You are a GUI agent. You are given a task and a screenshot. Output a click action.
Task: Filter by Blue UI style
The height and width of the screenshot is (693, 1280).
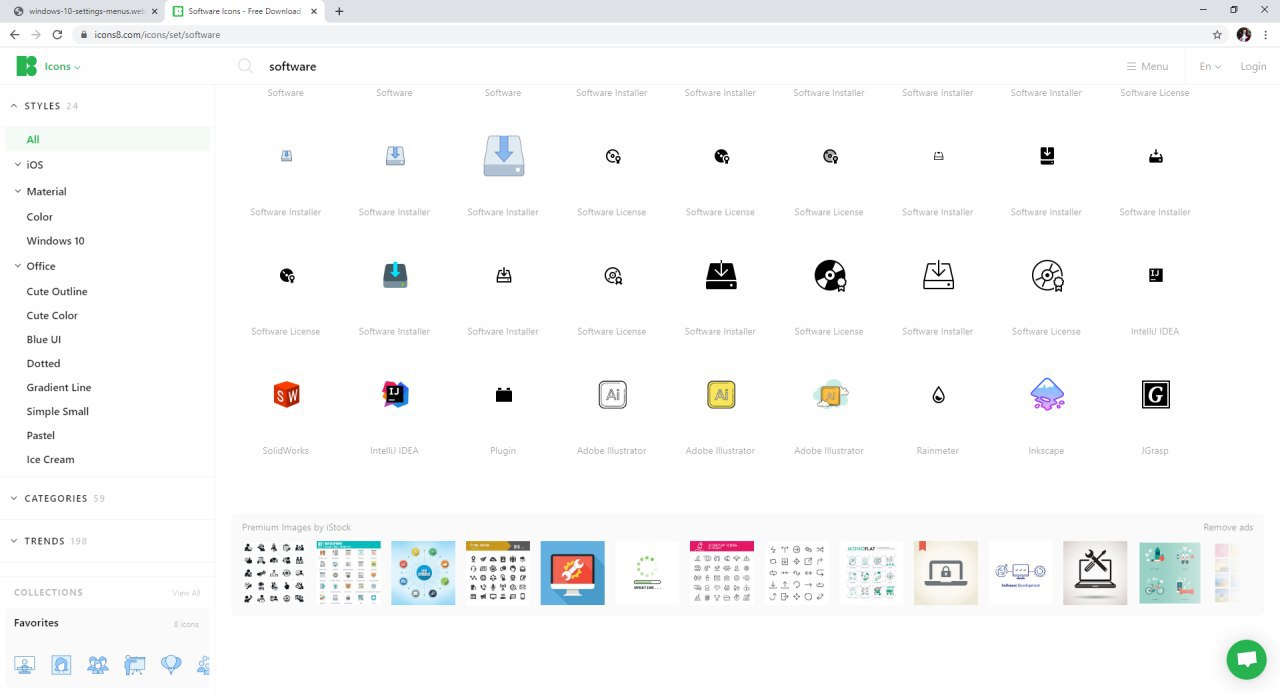(43, 340)
